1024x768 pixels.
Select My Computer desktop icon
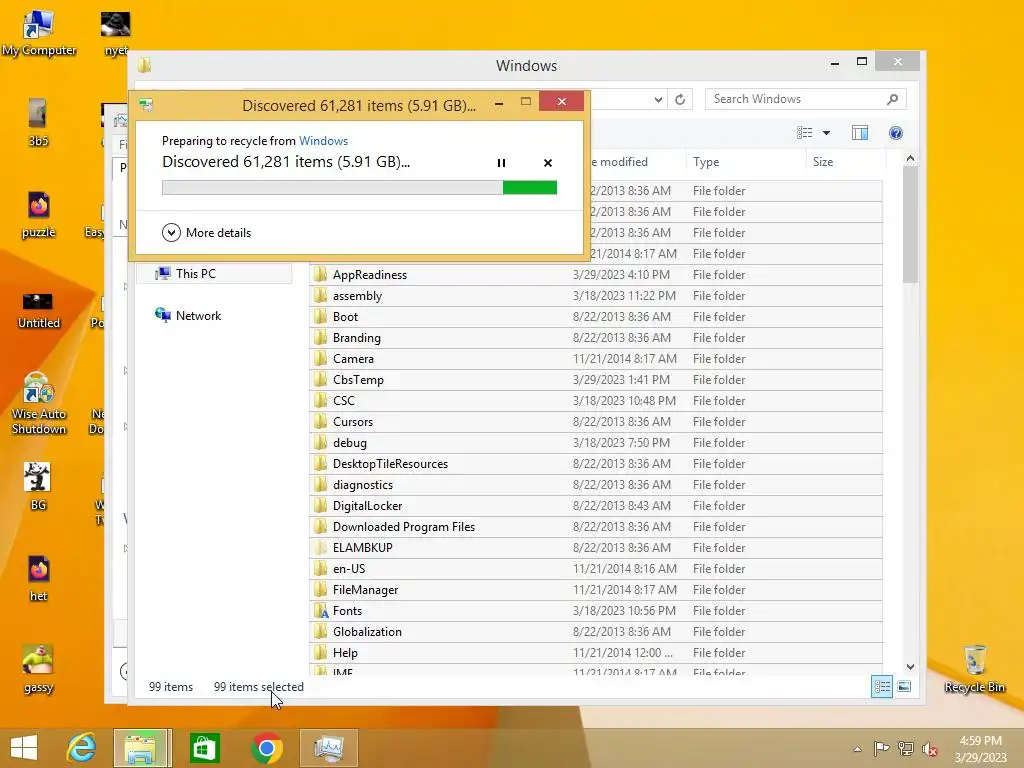click(39, 33)
